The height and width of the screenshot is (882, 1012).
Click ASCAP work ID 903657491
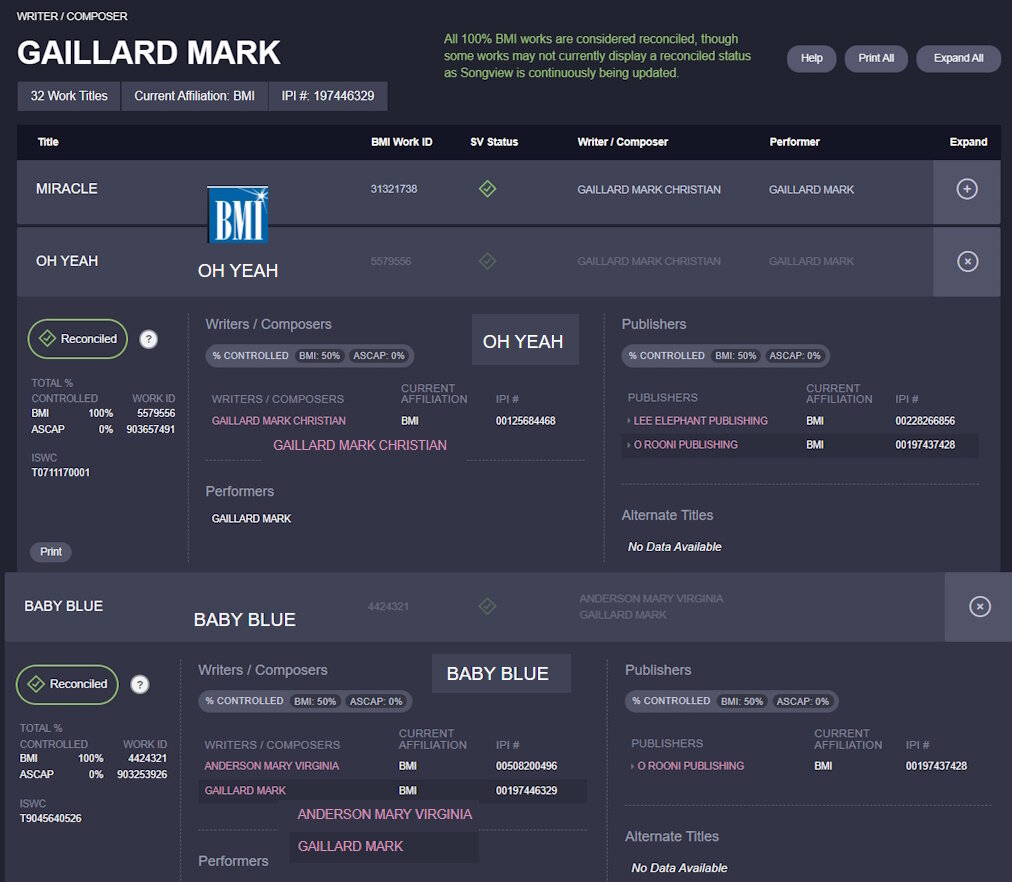pyautogui.click(x=150, y=429)
